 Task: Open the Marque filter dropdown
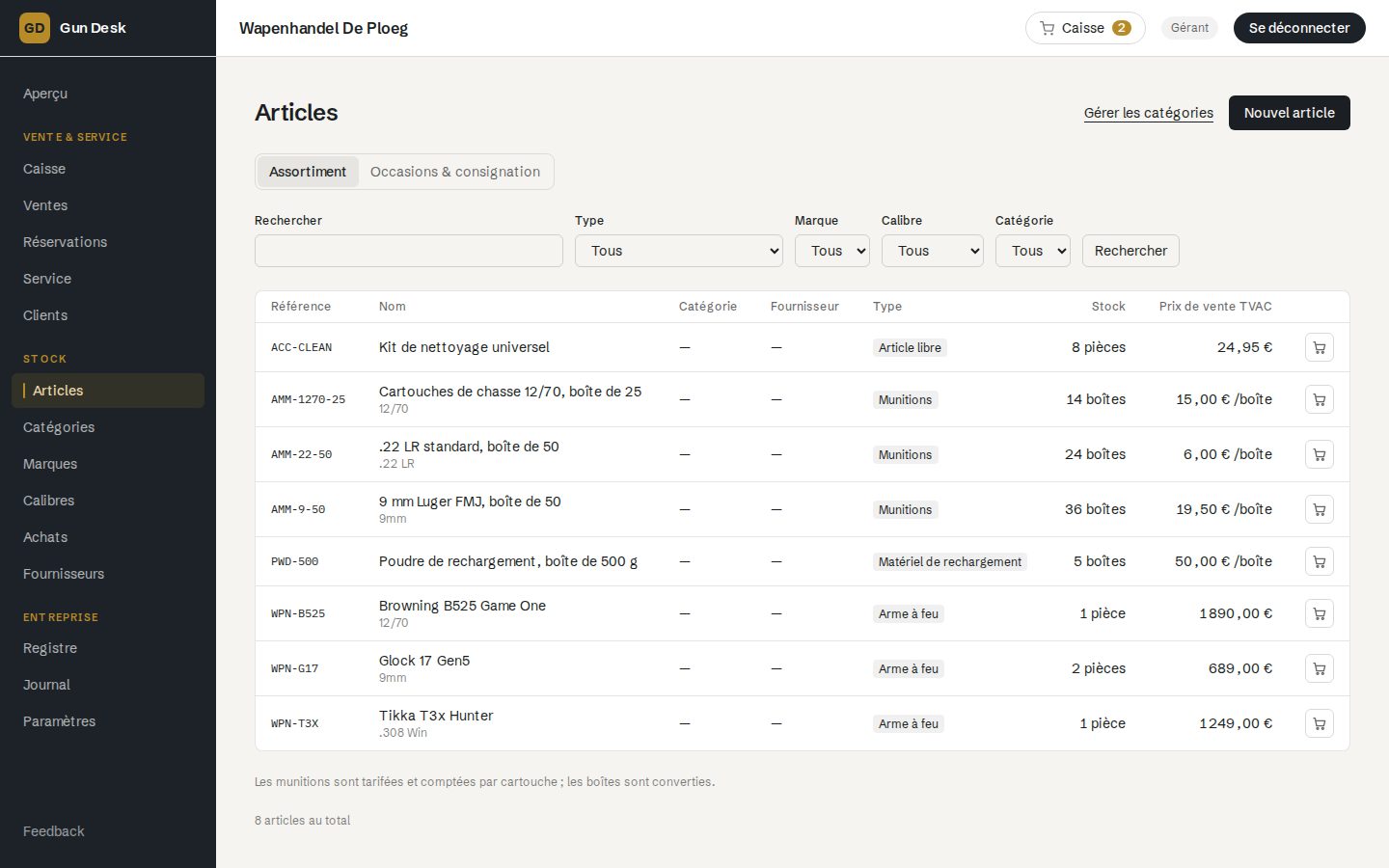click(832, 251)
